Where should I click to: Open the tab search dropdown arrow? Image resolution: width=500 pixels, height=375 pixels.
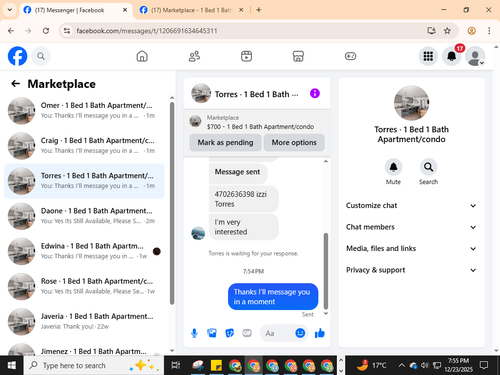(x=10, y=10)
